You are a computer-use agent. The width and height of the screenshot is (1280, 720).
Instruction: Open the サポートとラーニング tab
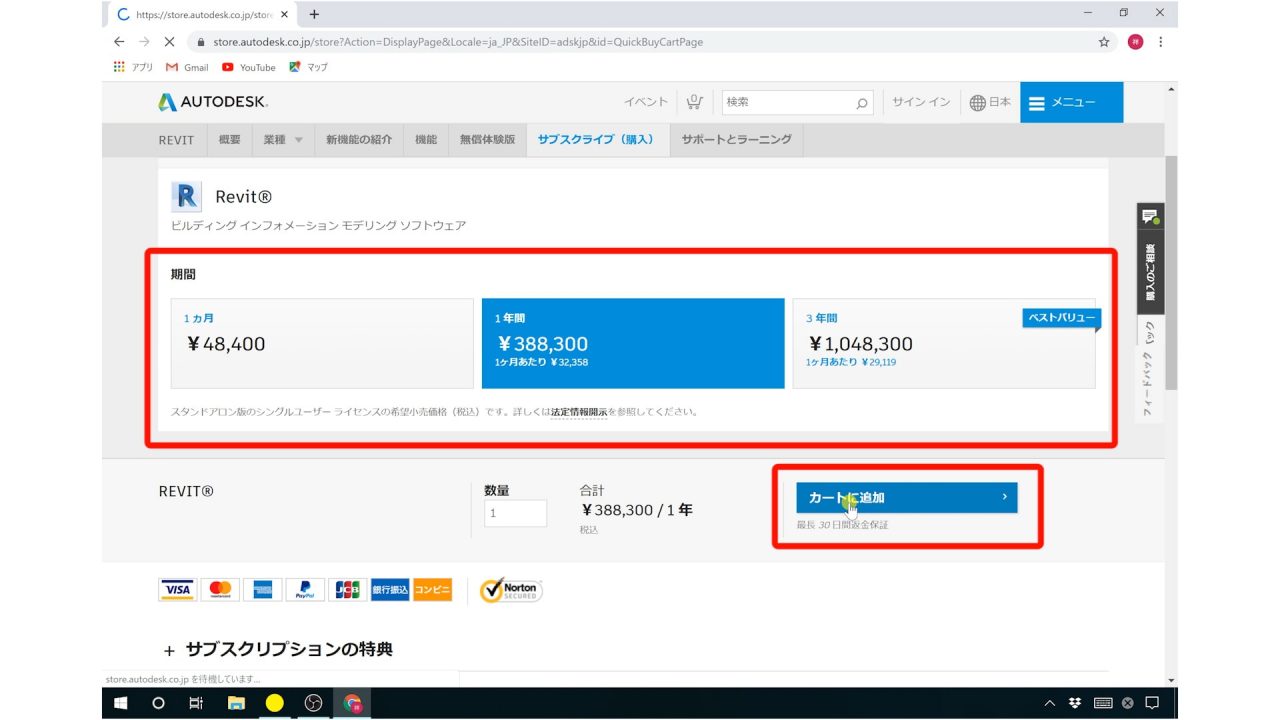[736, 140]
